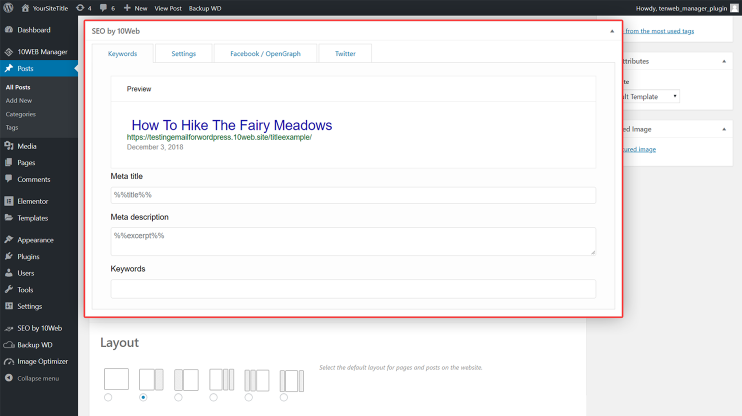Click the full-width layout thumbnail
Screen dimensions: 742x416
coord(116,379)
